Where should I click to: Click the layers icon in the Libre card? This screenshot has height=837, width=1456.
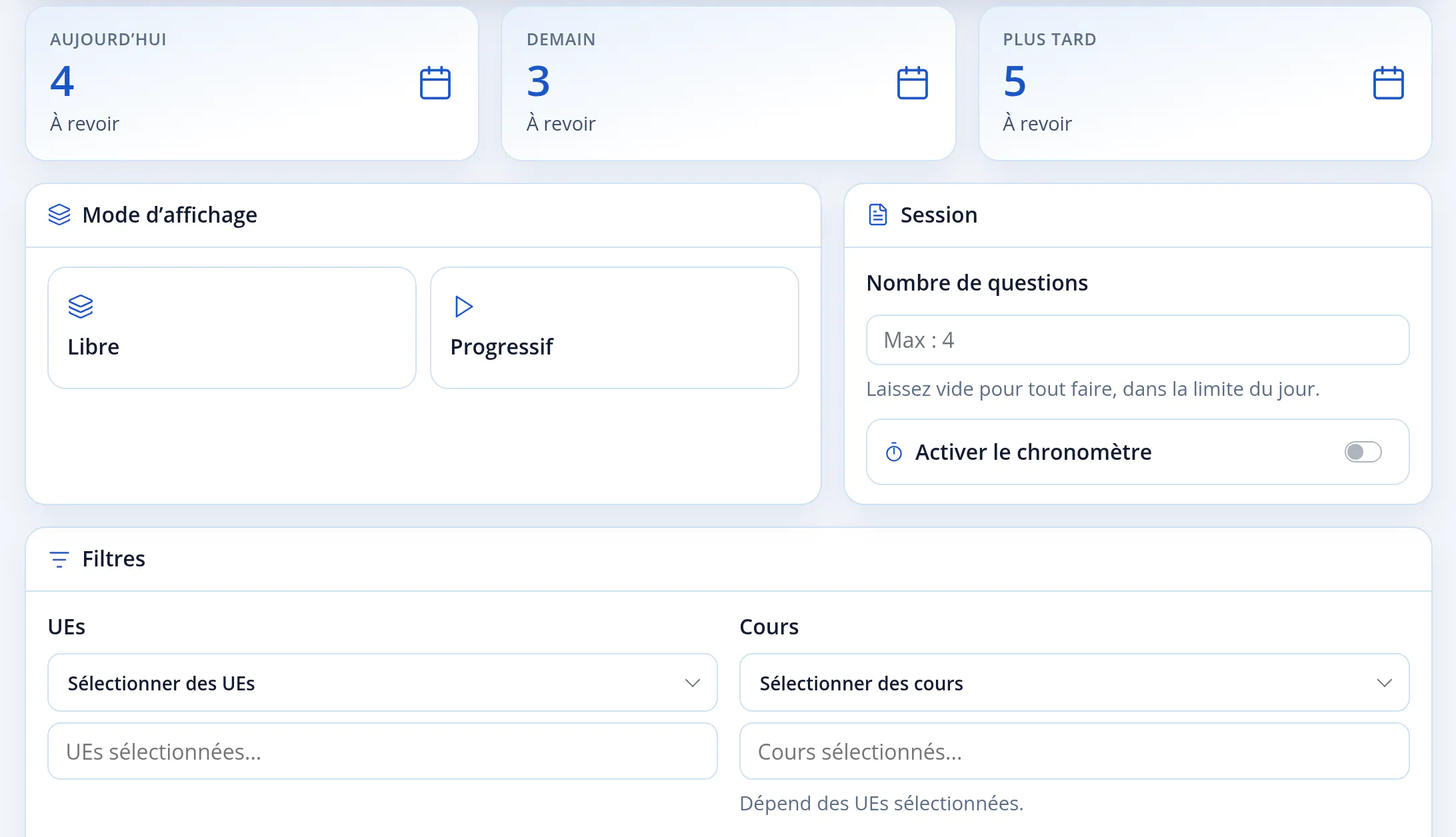pos(81,307)
